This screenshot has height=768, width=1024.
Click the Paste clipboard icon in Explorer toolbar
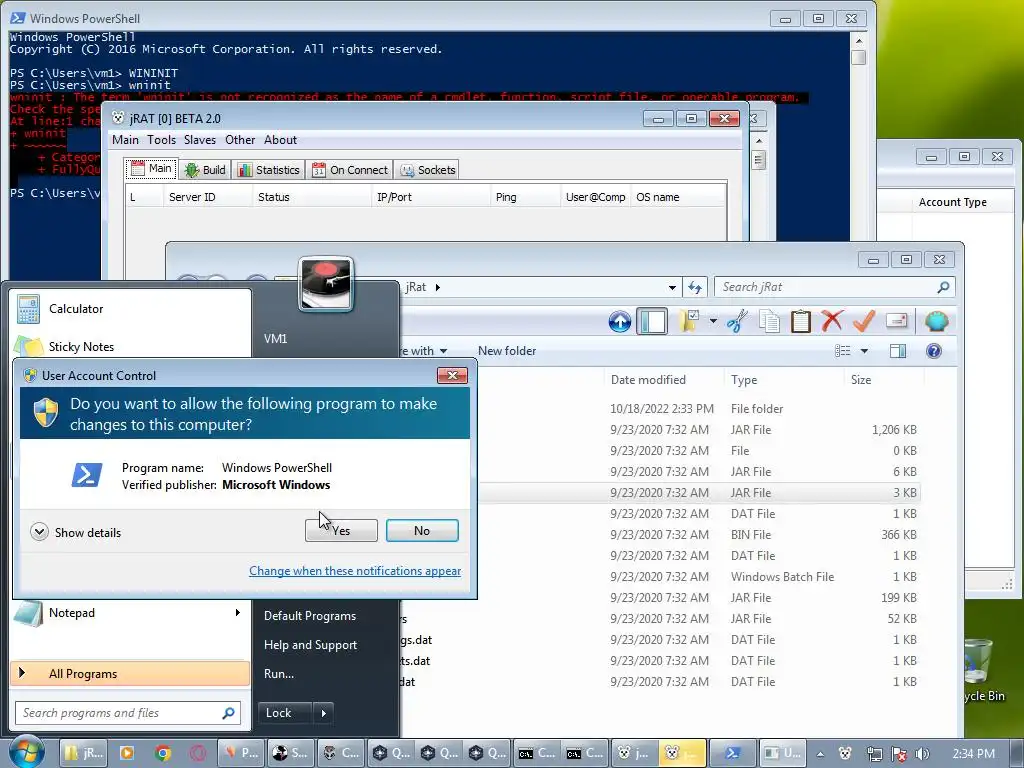click(x=801, y=321)
